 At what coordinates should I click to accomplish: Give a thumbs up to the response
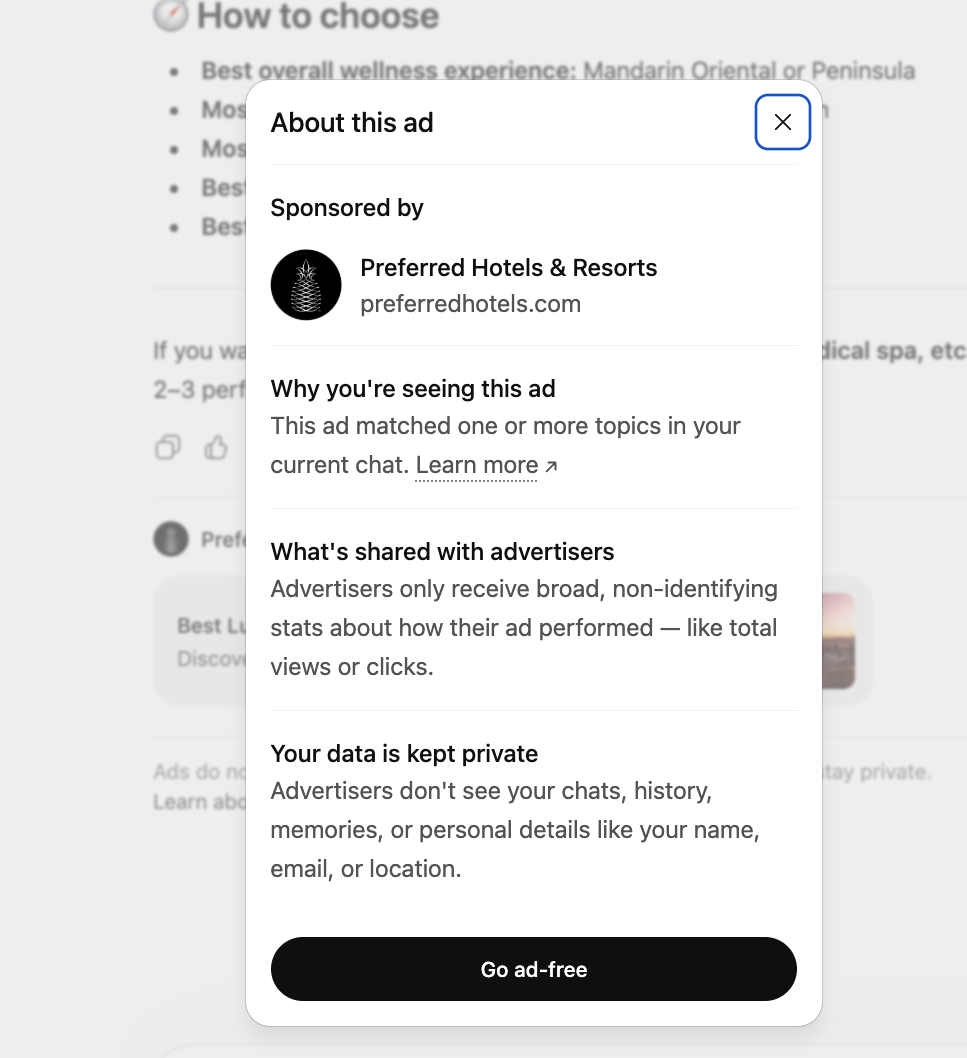click(x=216, y=448)
